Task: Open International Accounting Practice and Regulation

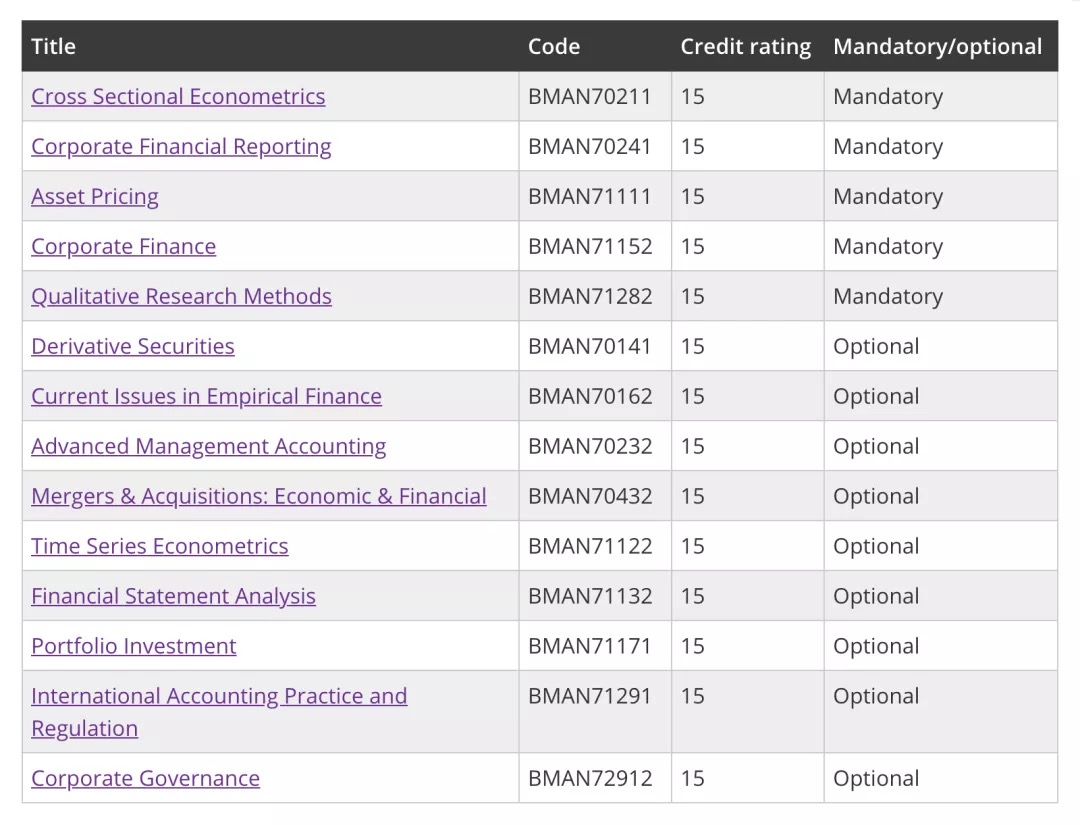Action: pyautogui.click(x=219, y=712)
